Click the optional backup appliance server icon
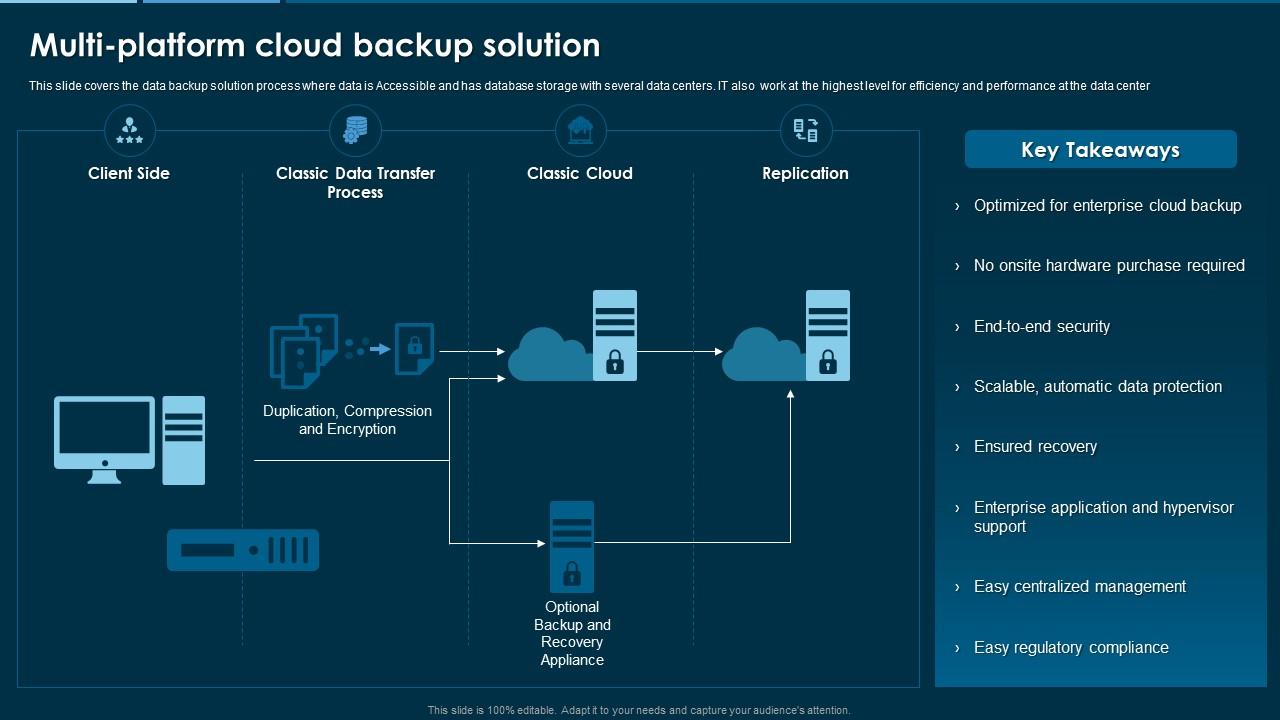Screen dimensions: 1280x720 click(572, 546)
